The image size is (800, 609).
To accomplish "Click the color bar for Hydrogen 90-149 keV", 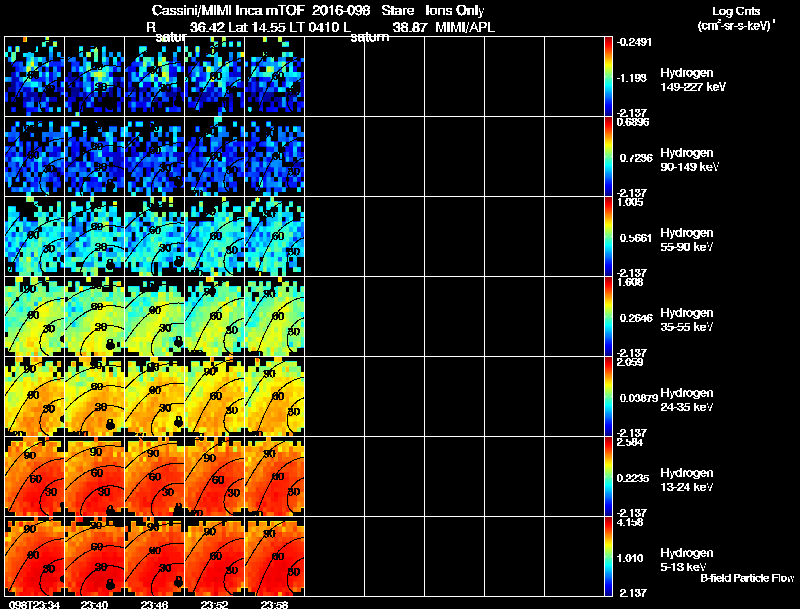I will point(608,157).
